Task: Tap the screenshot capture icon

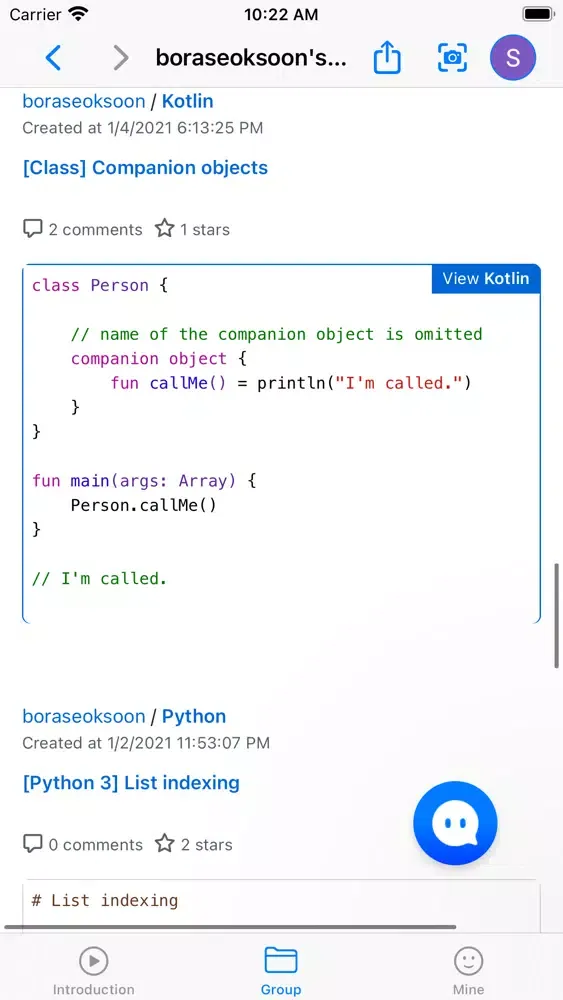Action: coord(452,58)
